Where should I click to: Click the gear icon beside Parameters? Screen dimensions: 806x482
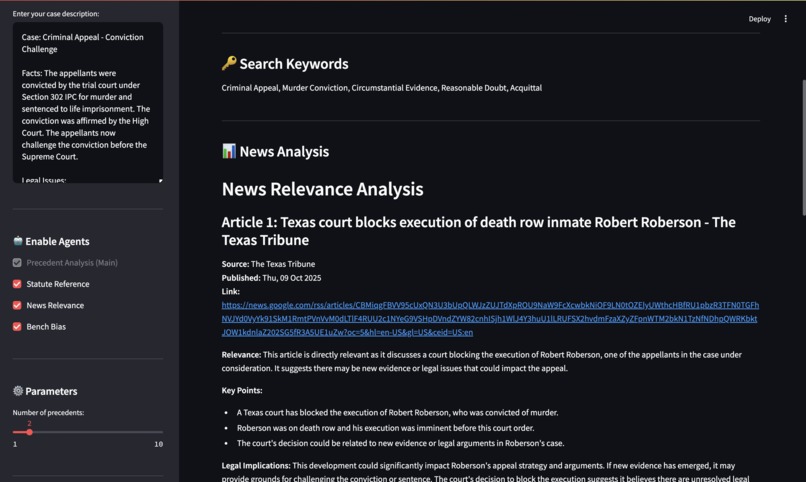pyautogui.click(x=17, y=391)
